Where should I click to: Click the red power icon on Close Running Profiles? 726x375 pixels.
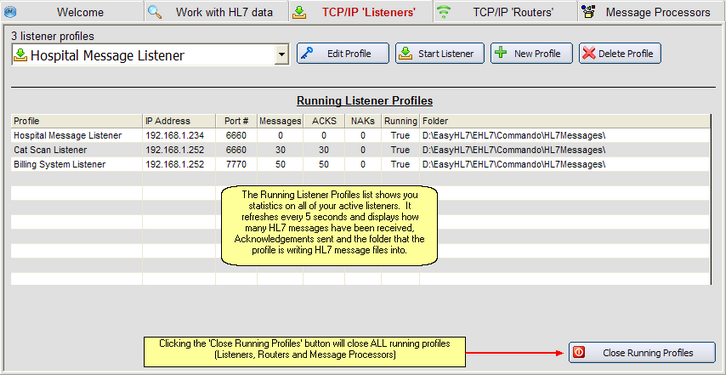pyautogui.click(x=578, y=353)
